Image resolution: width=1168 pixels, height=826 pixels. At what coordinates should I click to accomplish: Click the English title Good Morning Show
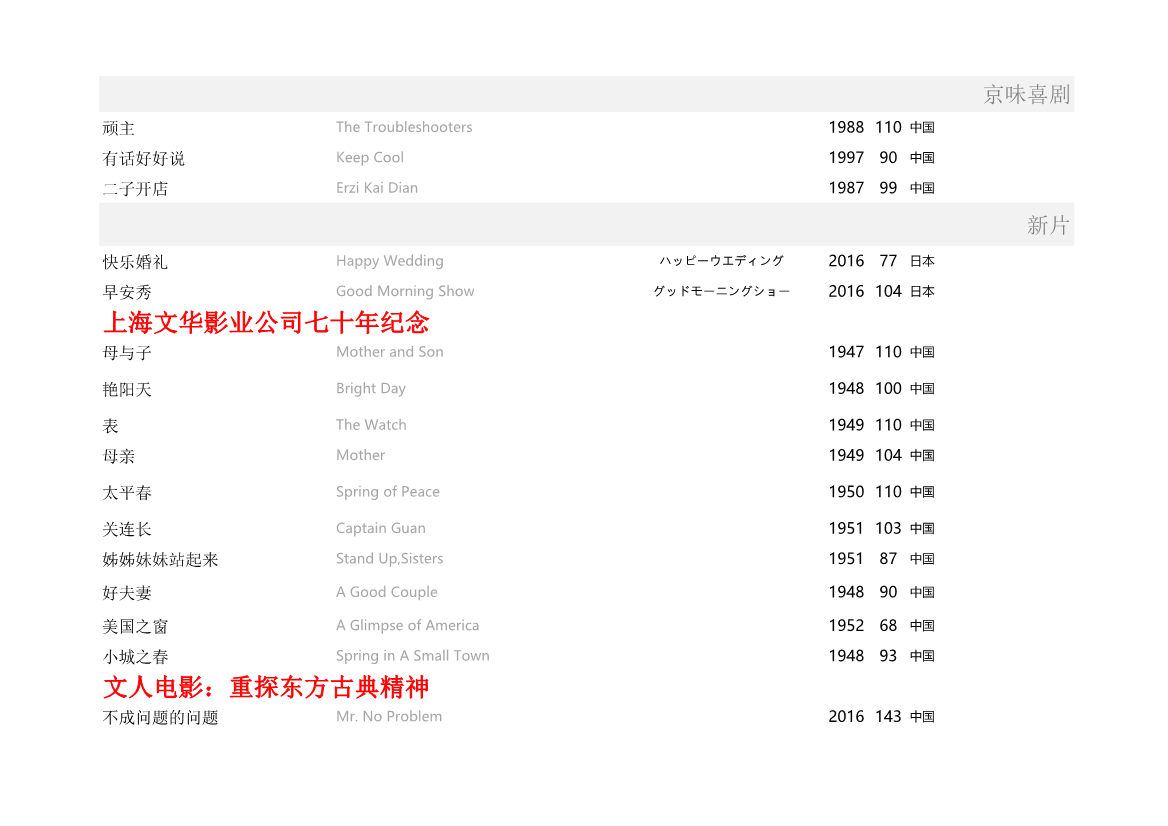(405, 291)
